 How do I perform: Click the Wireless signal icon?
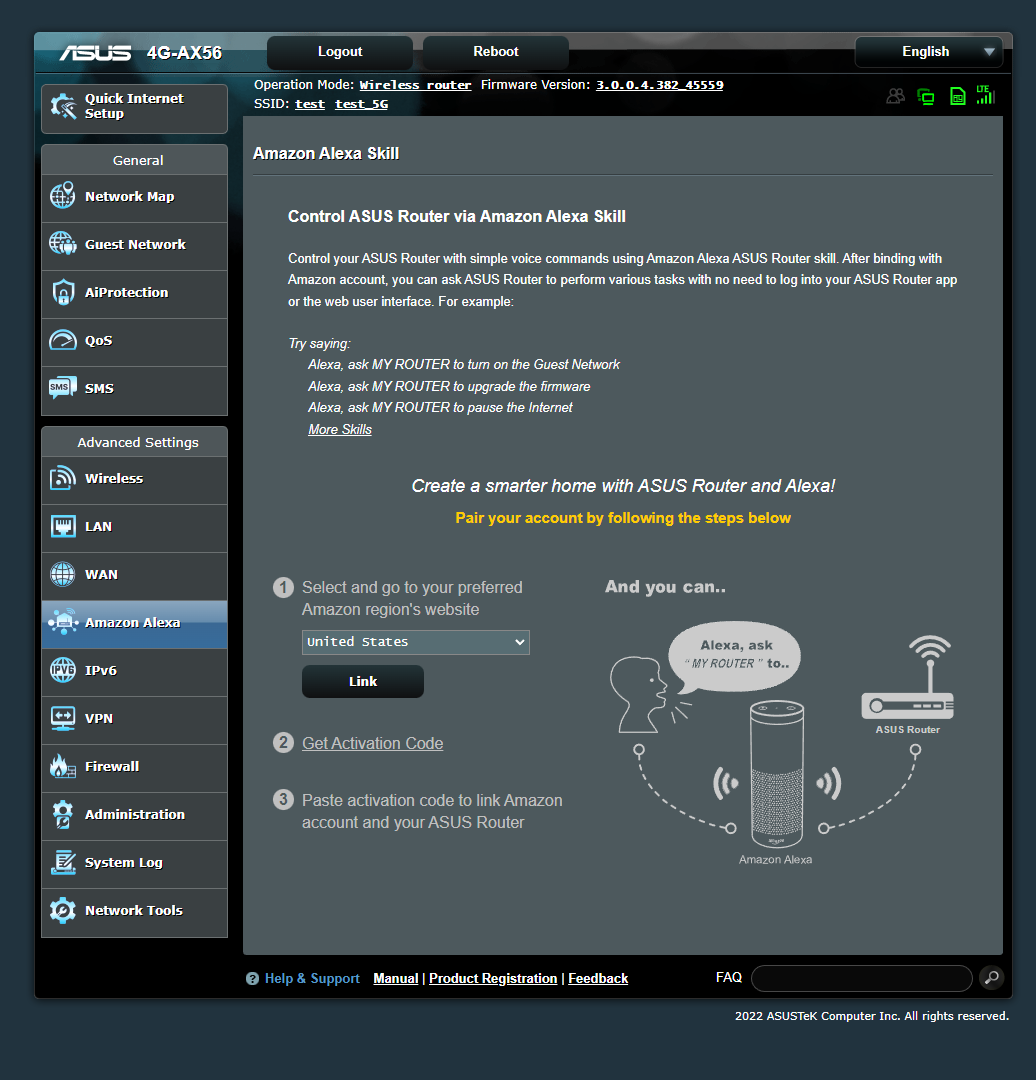(63, 478)
